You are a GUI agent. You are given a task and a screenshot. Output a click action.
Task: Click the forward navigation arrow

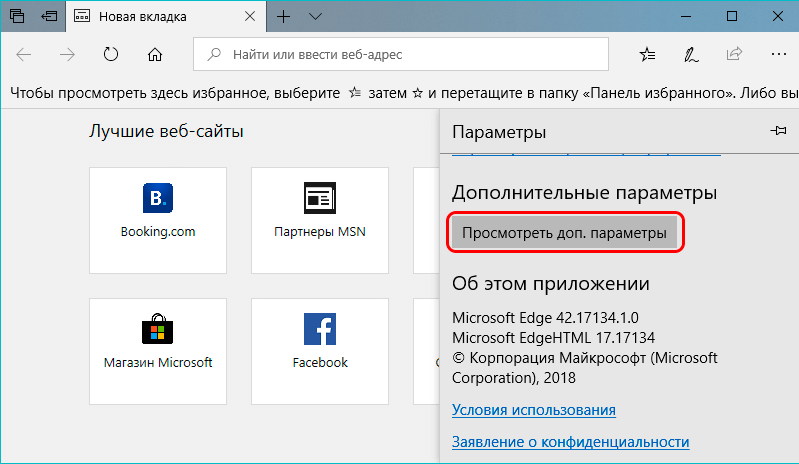[x=67, y=54]
